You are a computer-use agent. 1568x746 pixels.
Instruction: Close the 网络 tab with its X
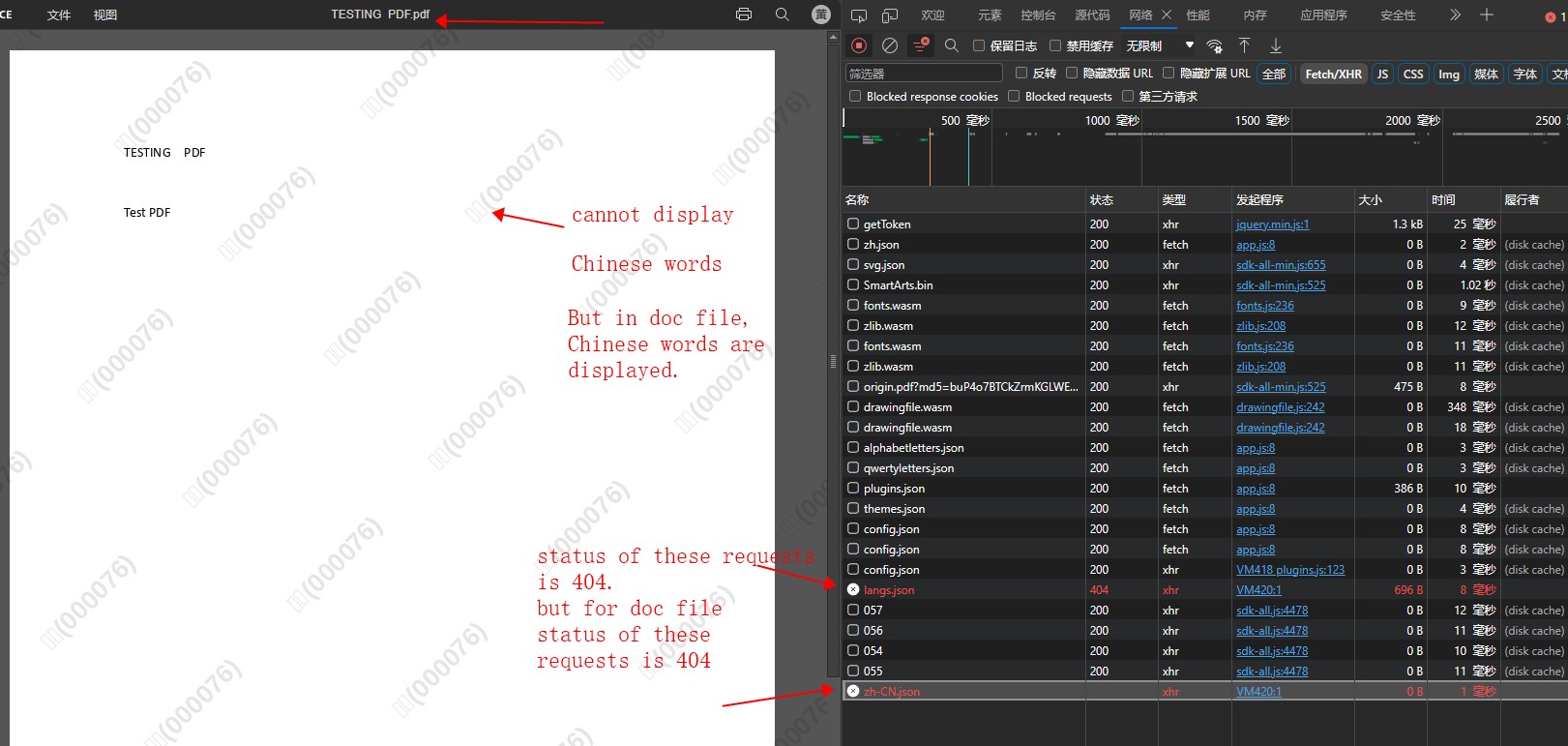click(x=1167, y=15)
